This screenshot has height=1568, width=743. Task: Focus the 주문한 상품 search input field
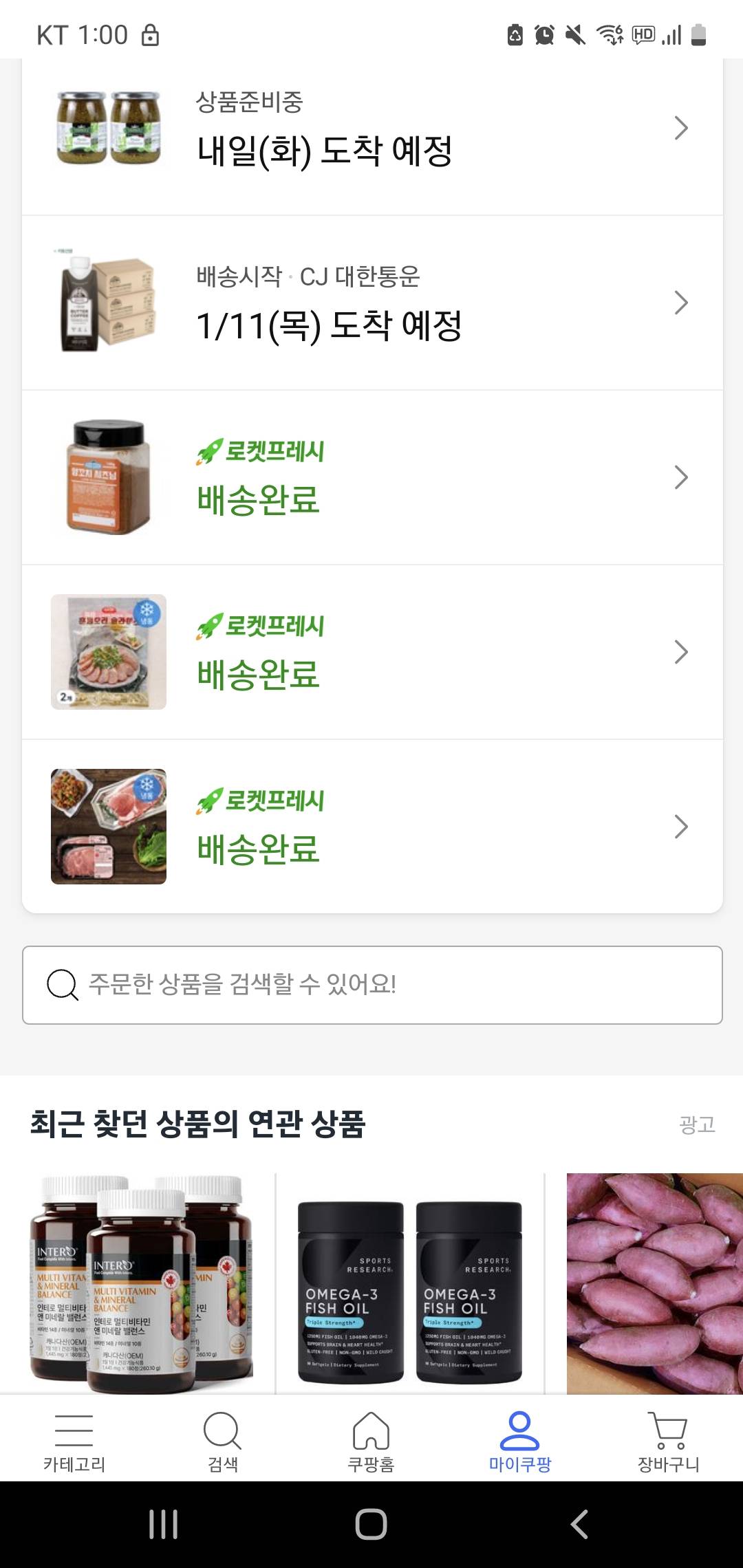click(x=399, y=985)
